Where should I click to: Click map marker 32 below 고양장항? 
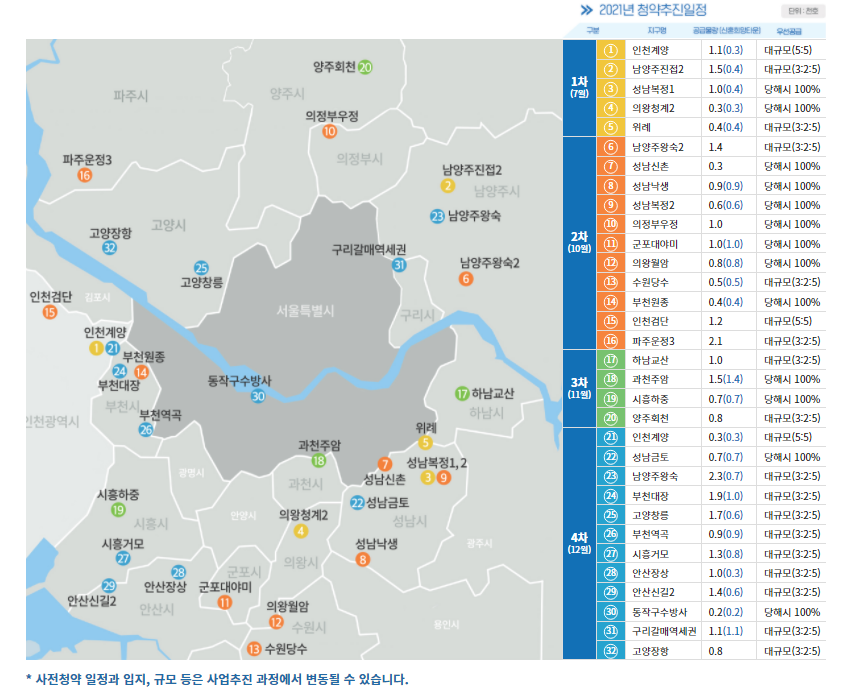pyautogui.click(x=110, y=248)
